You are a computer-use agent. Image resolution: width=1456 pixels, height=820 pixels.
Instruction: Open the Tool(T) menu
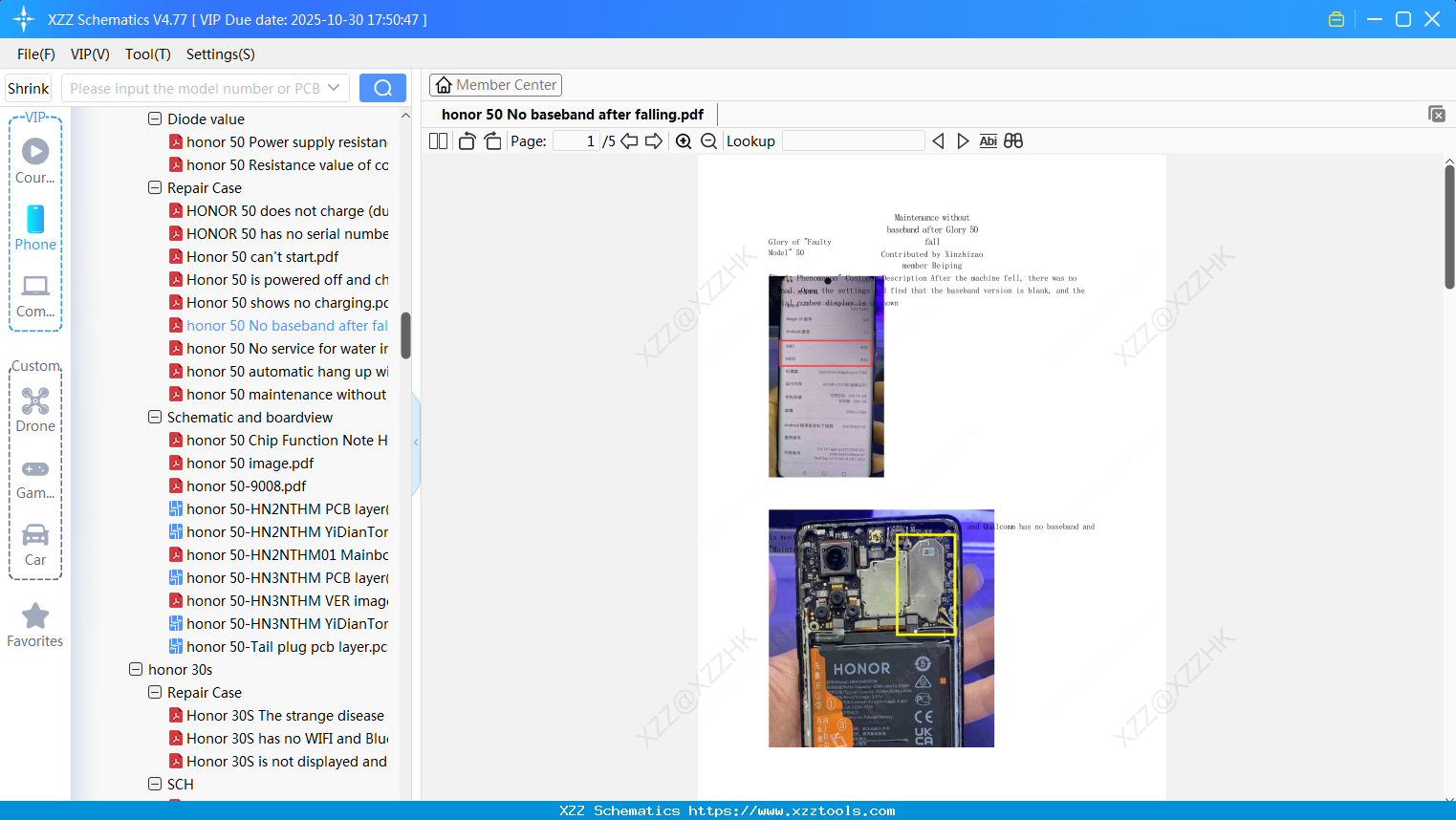[148, 54]
